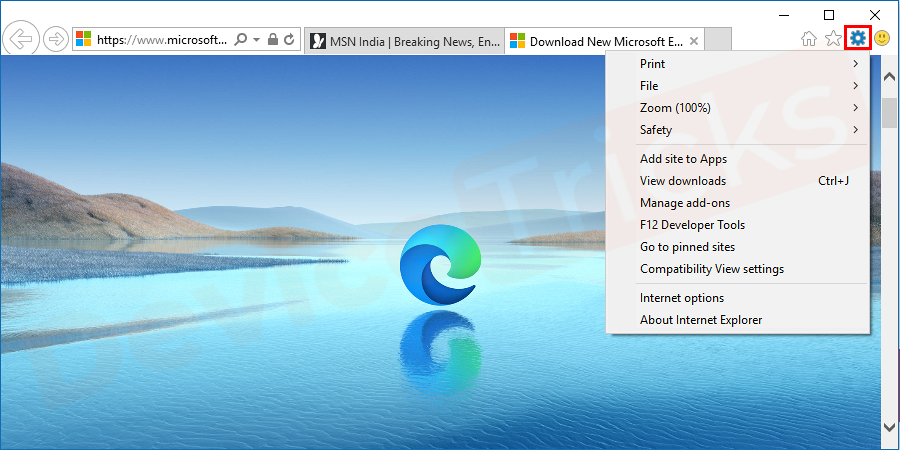Click the scrollbar down arrow
The image size is (900, 450).
(x=889, y=426)
